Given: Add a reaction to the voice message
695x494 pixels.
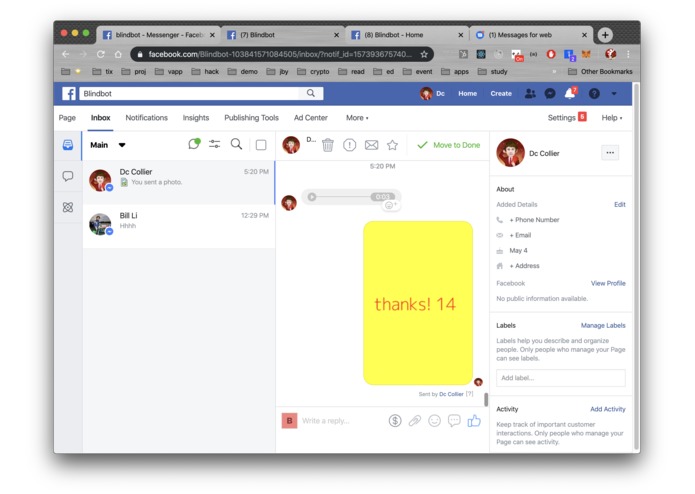Looking at the screenshot, I should tap(390, 205).
